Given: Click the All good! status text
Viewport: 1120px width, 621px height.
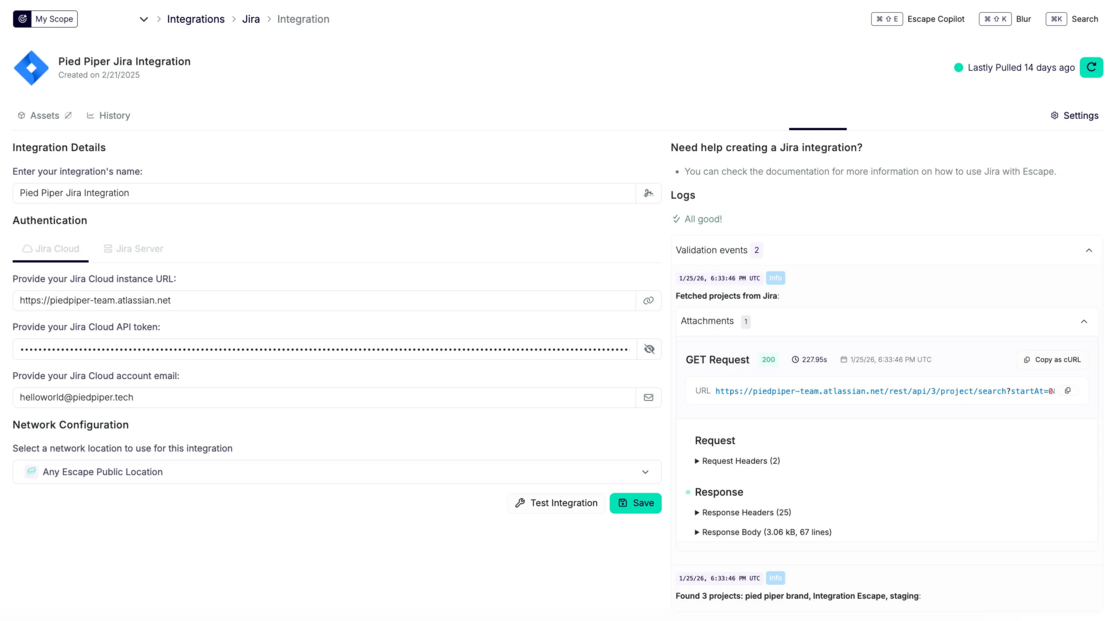Looking at the screenshot, I should (x=703, y=219).
